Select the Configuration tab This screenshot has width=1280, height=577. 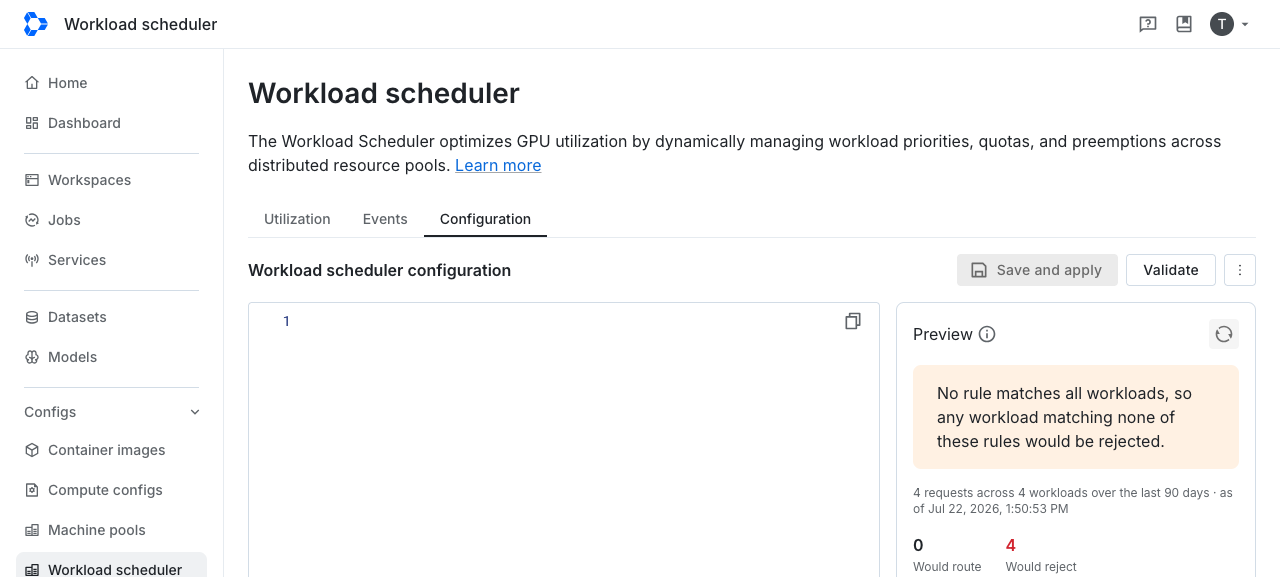pos(485,219)
